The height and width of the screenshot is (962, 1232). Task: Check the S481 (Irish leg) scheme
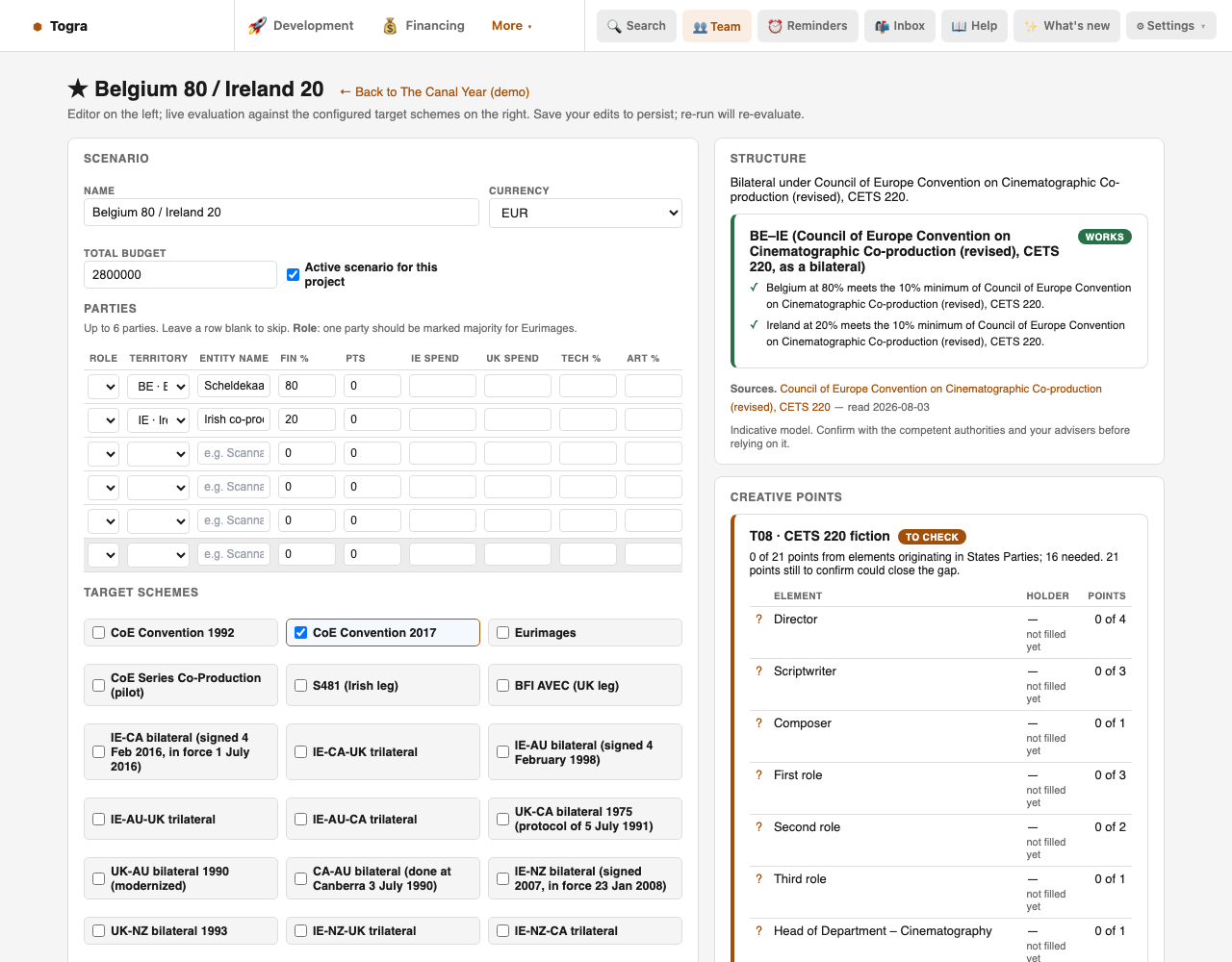[300, 685]
